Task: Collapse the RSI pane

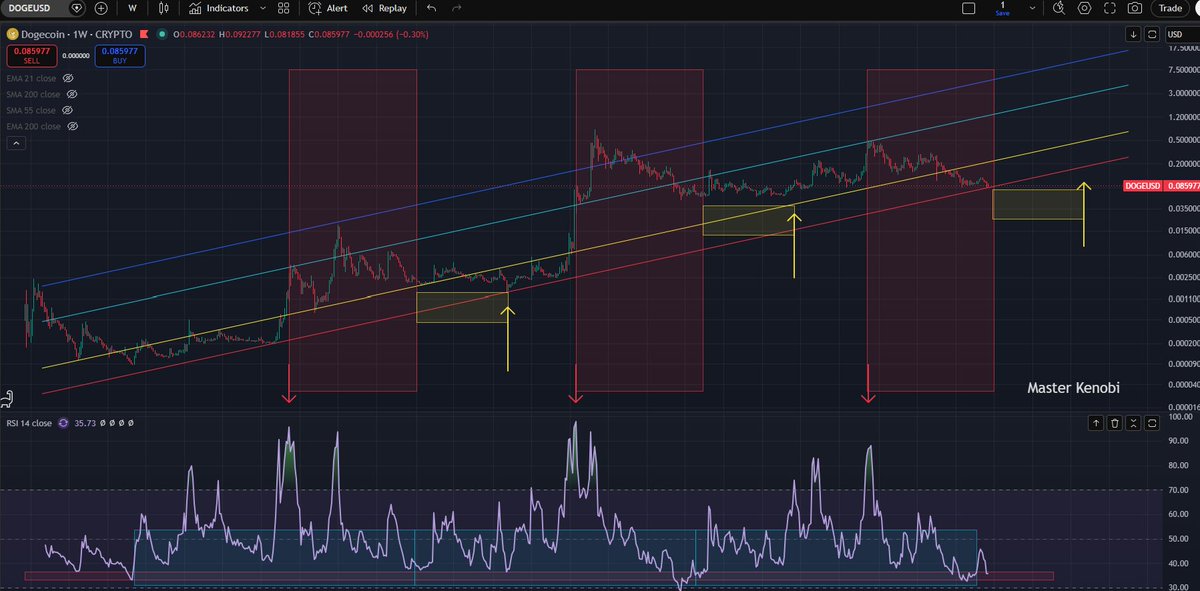Action: 1132,423
